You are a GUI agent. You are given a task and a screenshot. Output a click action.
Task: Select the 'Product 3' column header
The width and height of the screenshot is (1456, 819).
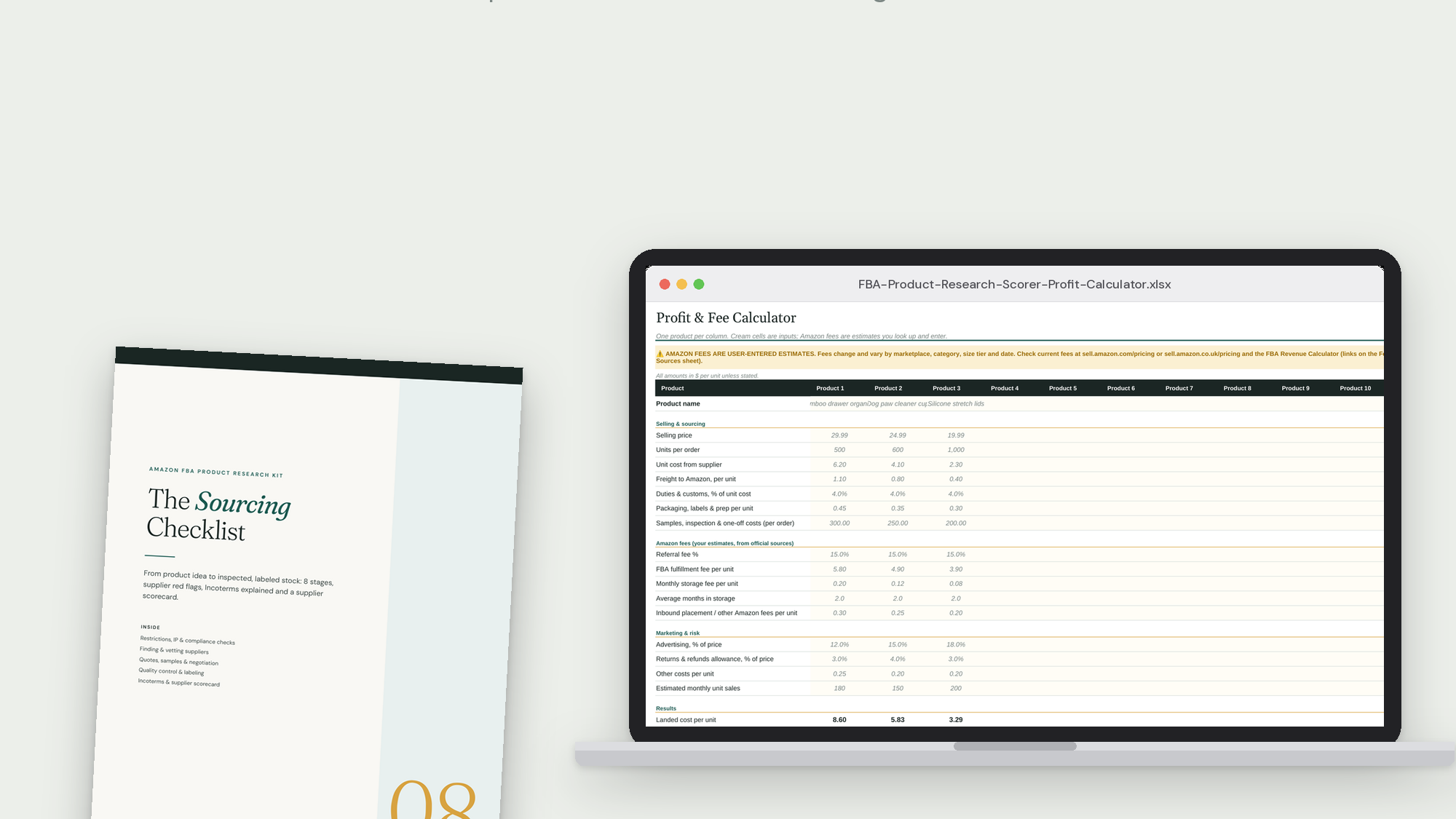tap(946, 389)
